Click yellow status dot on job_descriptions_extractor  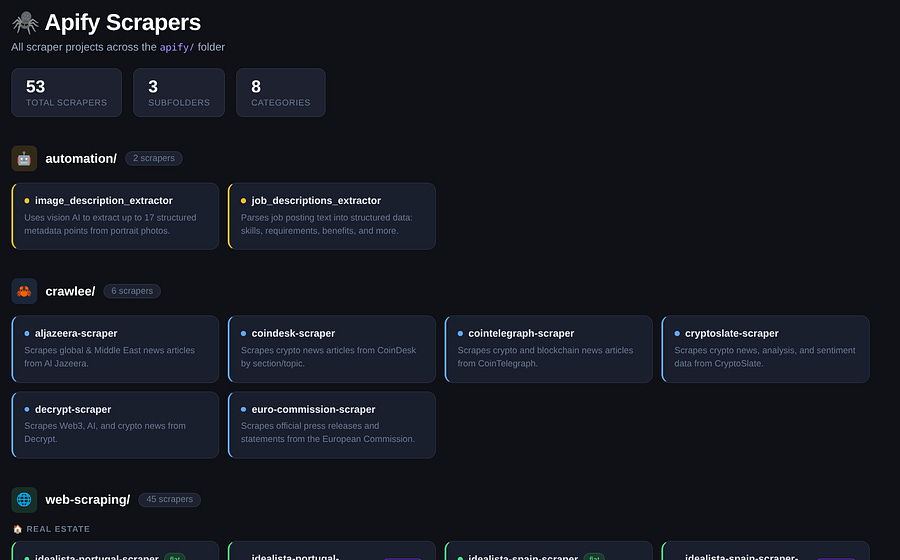pos(243,201)
